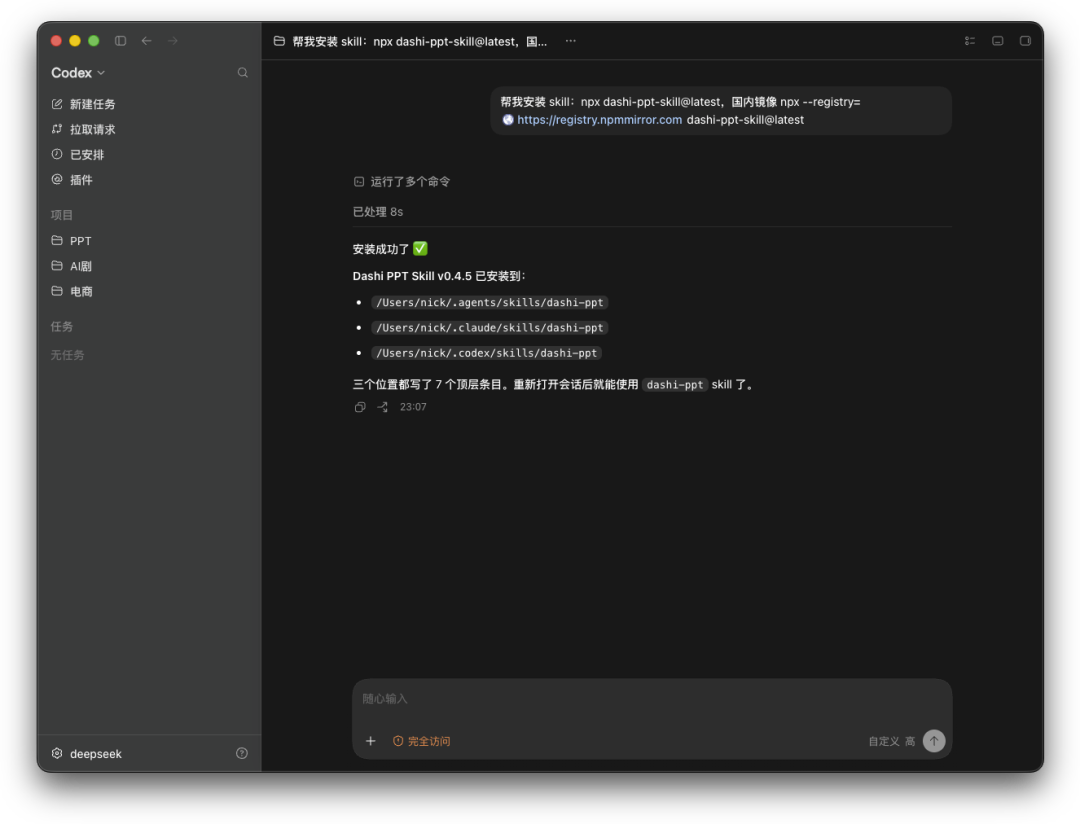1080x824 pixels.
Task: Click the /Users/nick/.claude/skills/dashi-ppt path
Action: (490, 328)
